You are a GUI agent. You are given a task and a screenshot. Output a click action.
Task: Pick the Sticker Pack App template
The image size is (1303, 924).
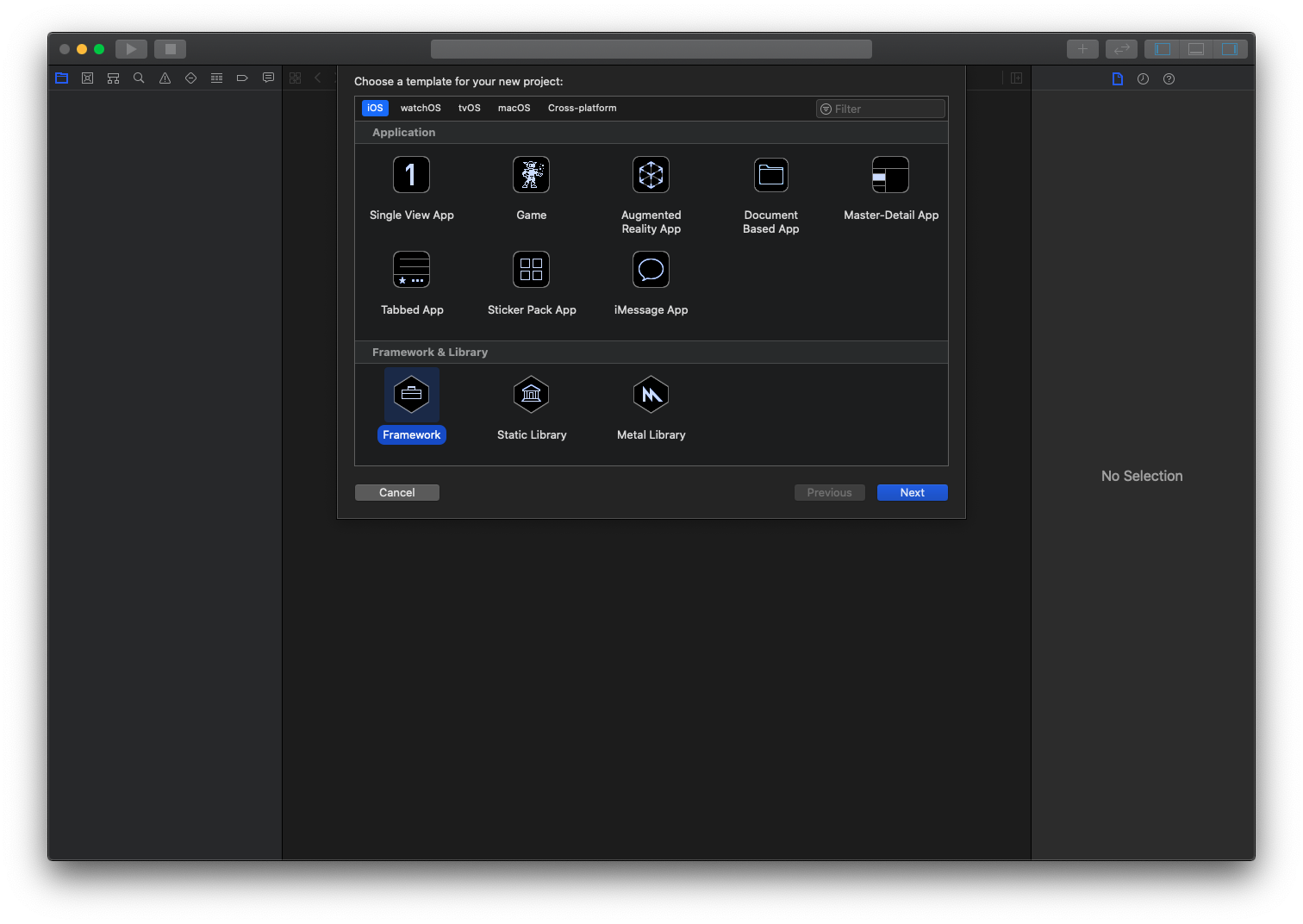(x=531, y=270)
